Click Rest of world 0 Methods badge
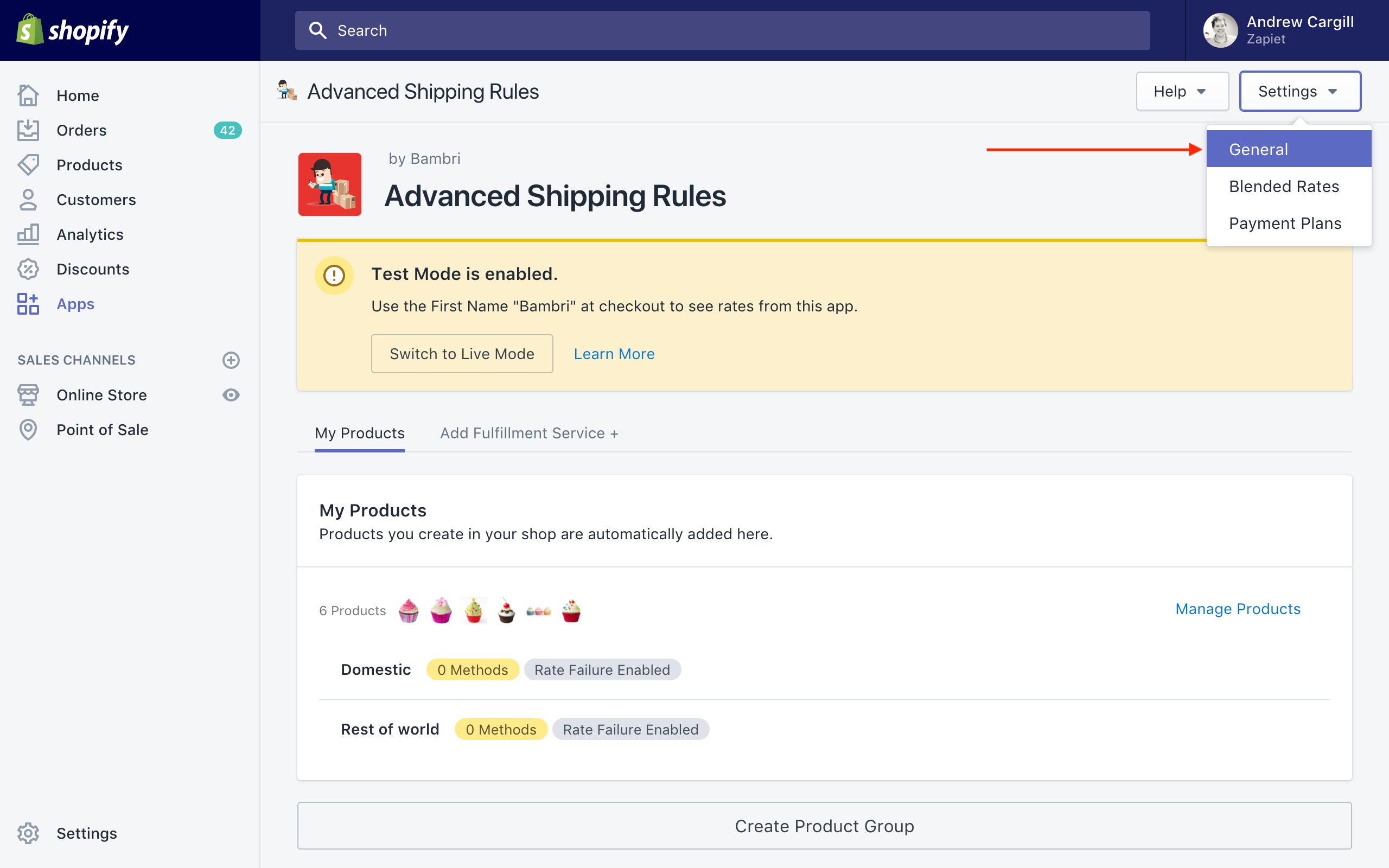The width and height of the screenshot is (1389, 868). pyautogui.click(x=501, y=729)
